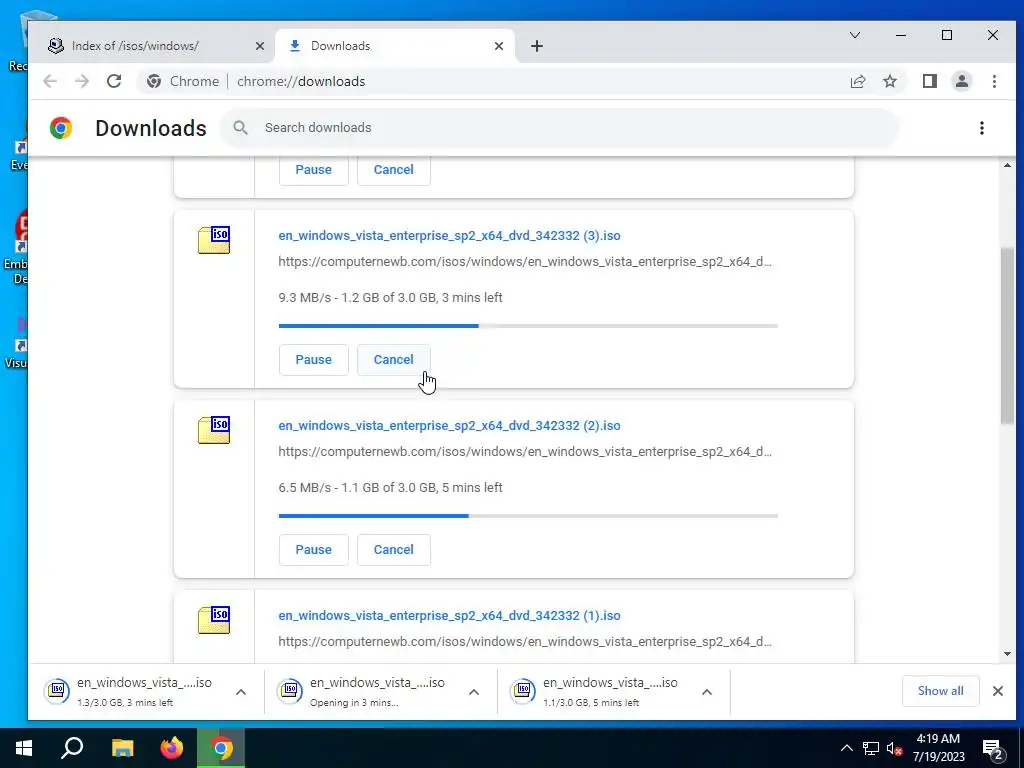1024x768 pixels.
Task: Open the (2).iso file name link
Action: coord(449,426)
